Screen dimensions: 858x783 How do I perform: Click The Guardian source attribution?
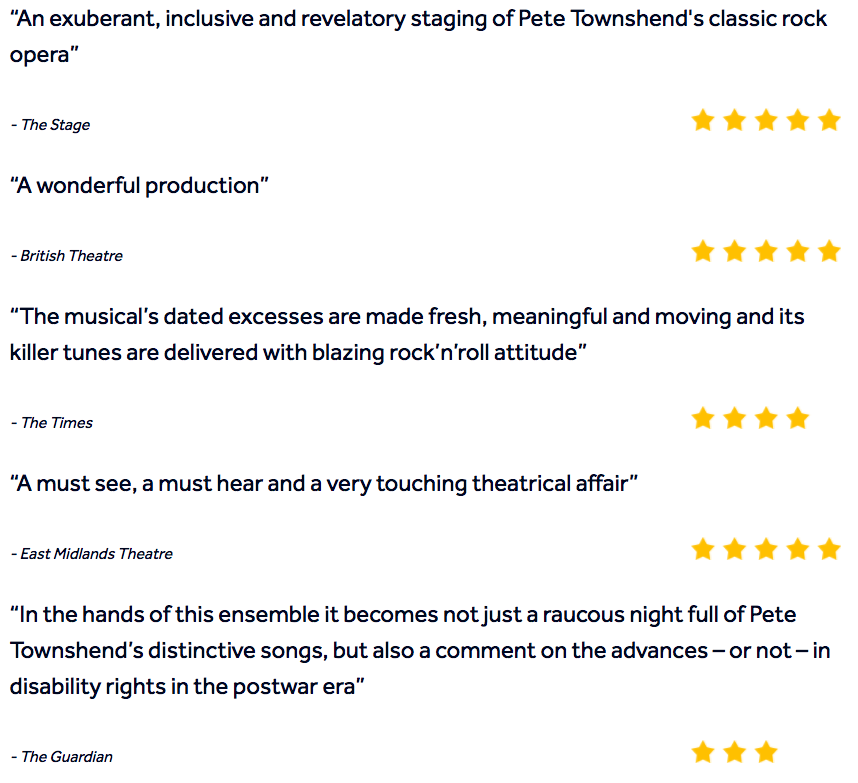coord(62,757)
